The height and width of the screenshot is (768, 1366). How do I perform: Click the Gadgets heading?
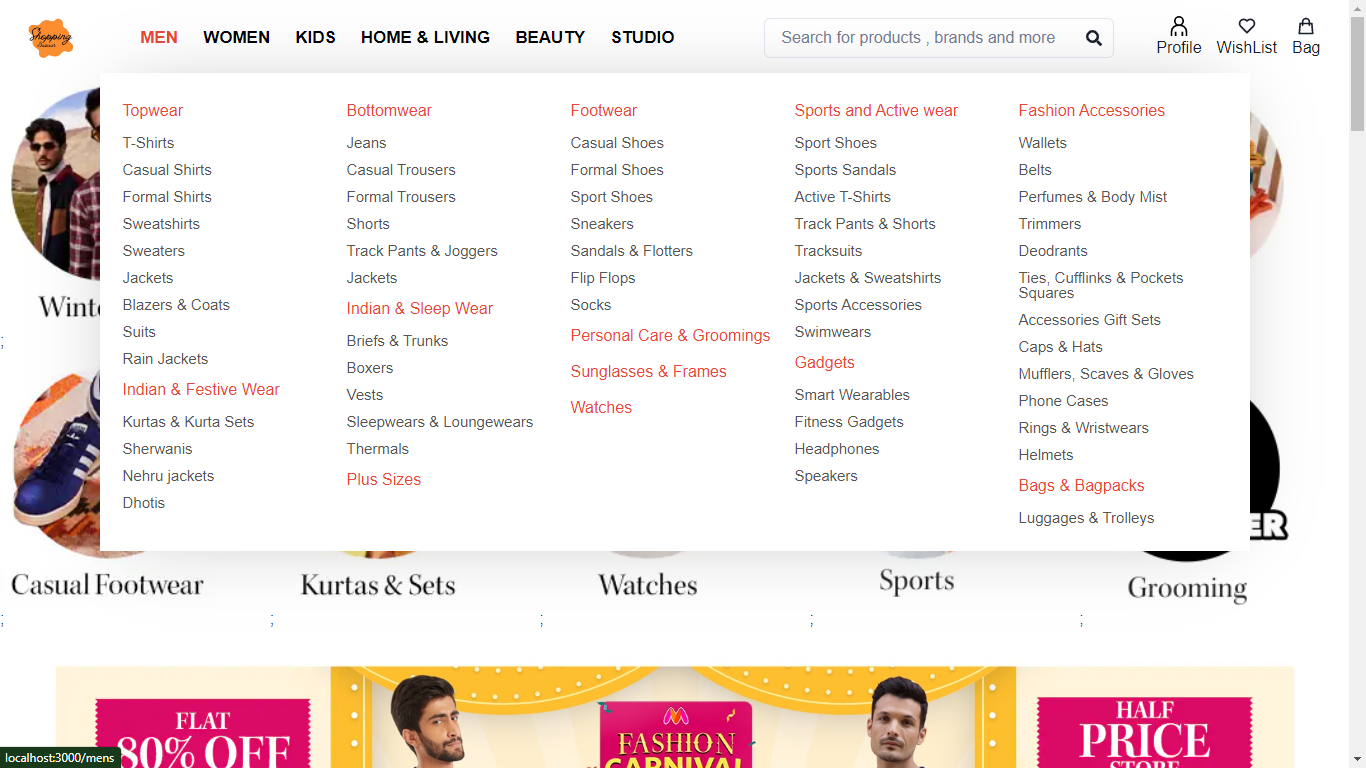coord(825,363)
